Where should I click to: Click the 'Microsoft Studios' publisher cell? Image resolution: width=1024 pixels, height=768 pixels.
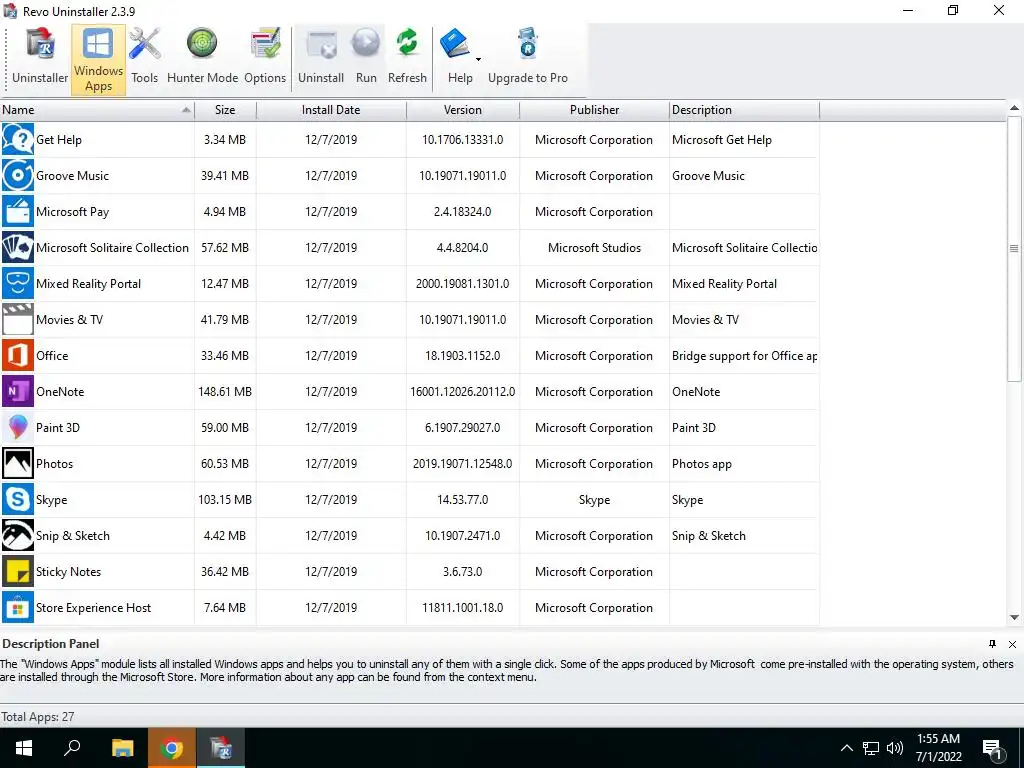pyautogui.click(x=594, y=248)
